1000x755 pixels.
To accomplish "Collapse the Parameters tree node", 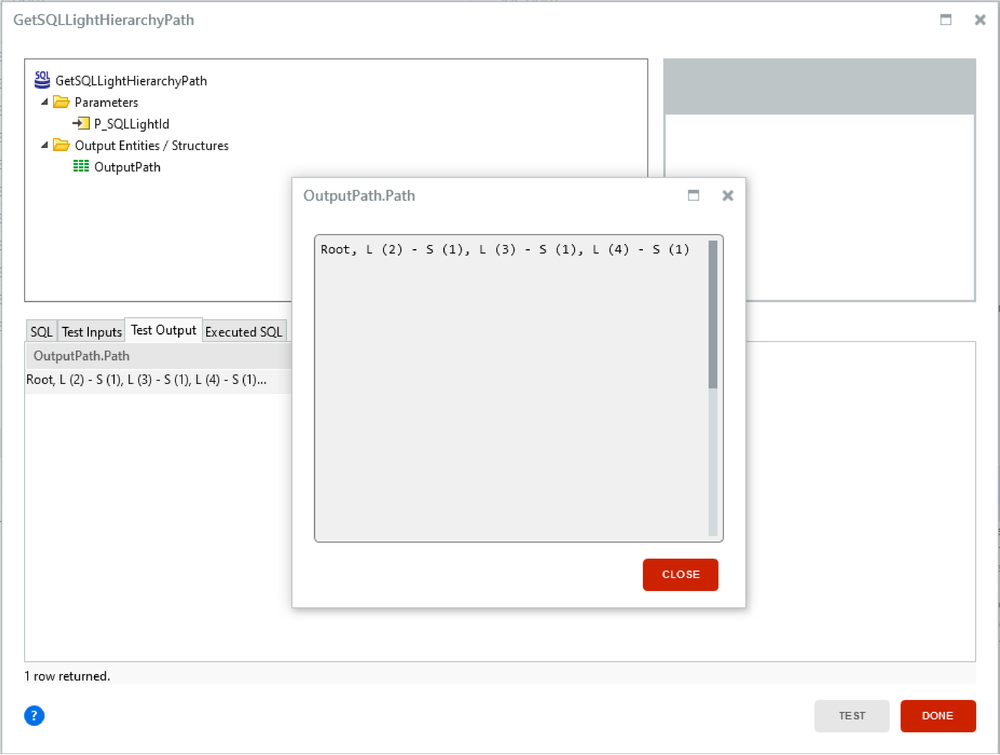I will 43,101.
